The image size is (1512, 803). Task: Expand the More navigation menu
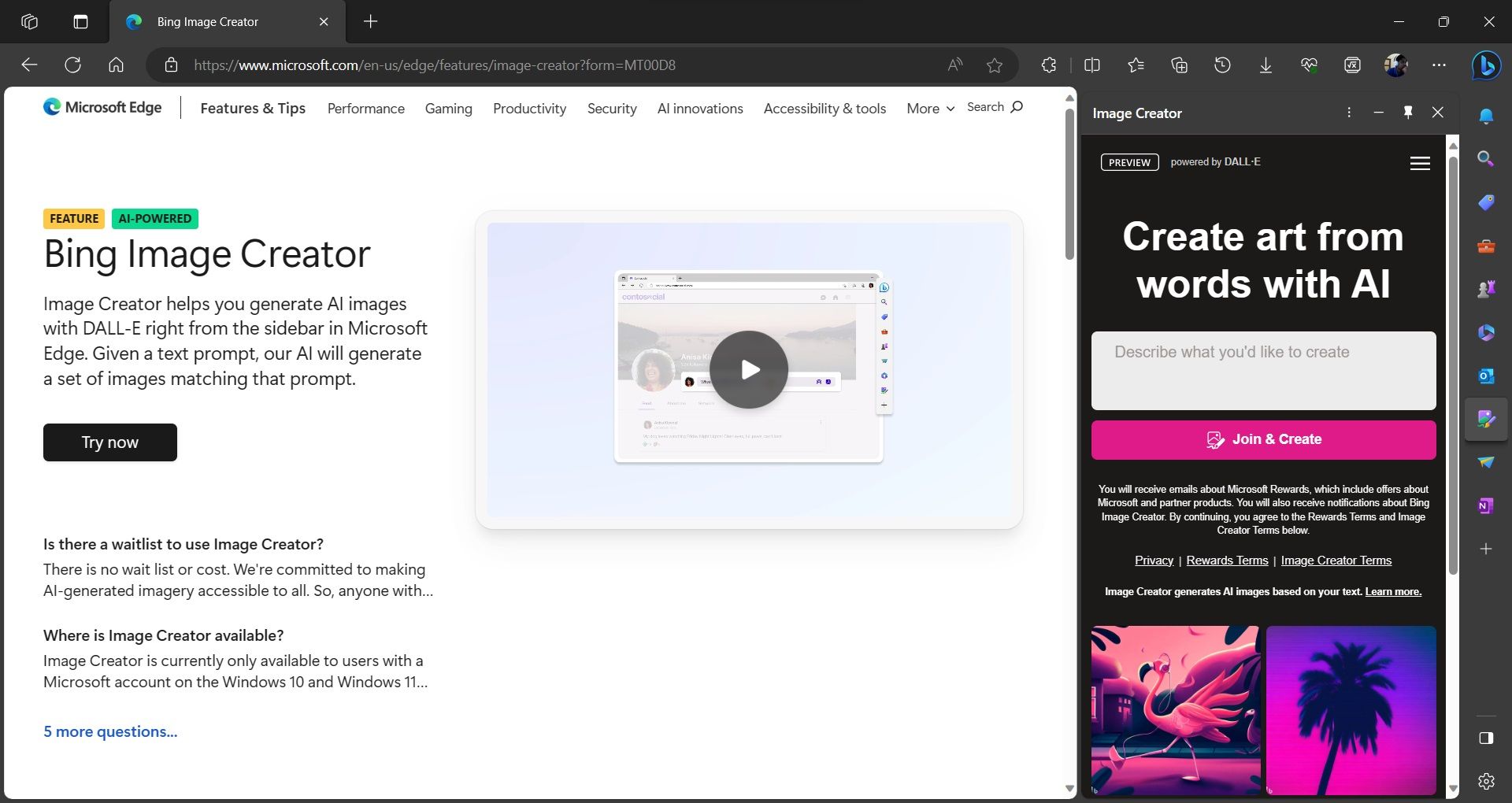(928, 109)
